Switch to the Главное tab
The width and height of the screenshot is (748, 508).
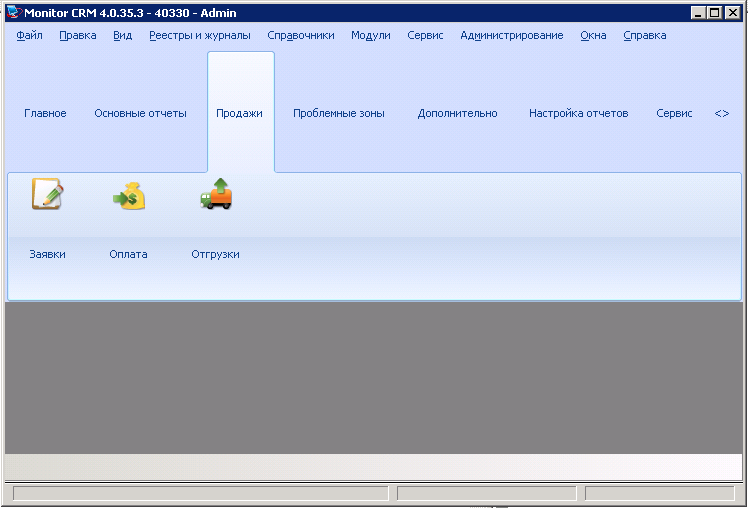point(45,113)
